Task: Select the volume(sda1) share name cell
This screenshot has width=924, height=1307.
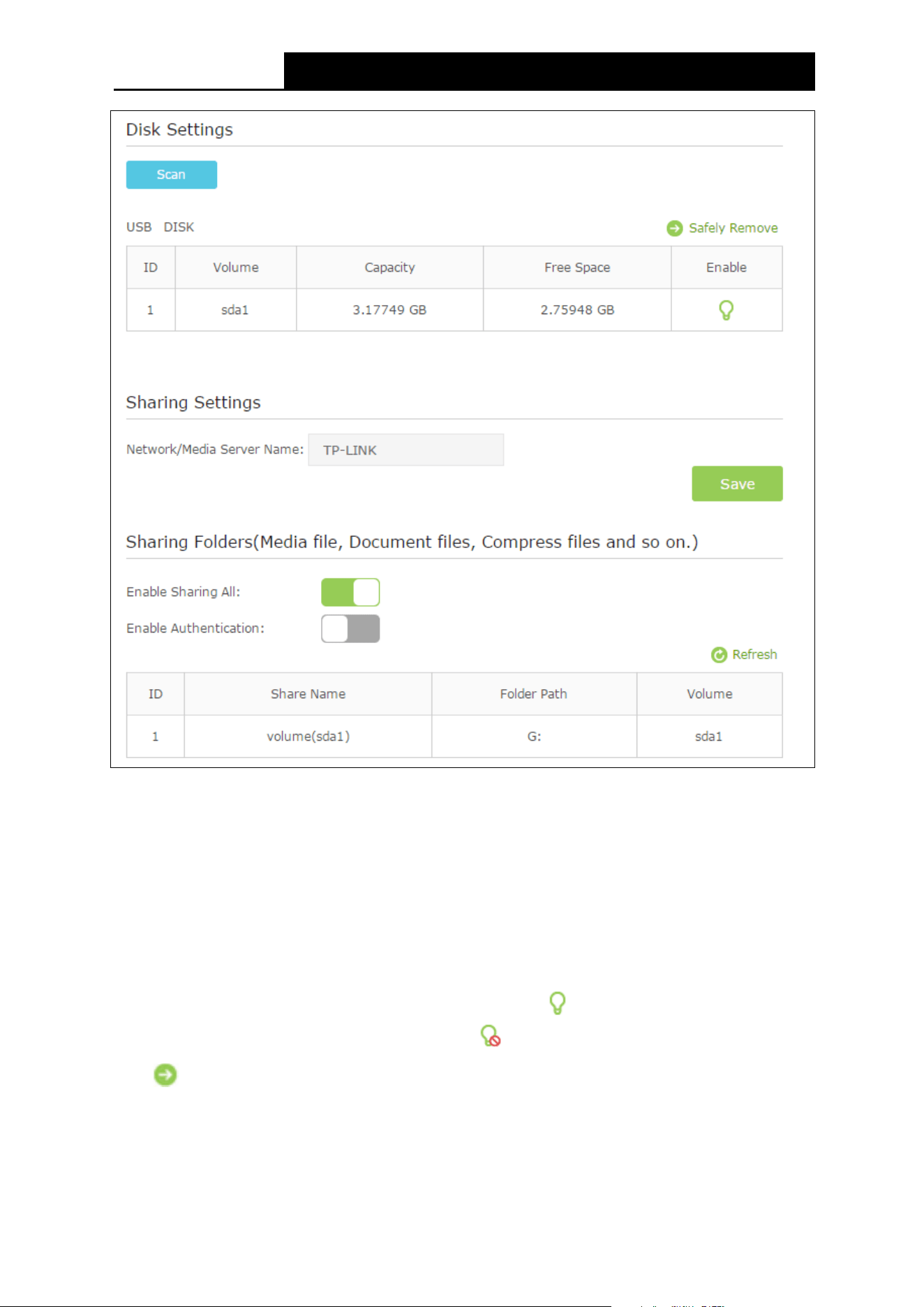Action: 308,737
